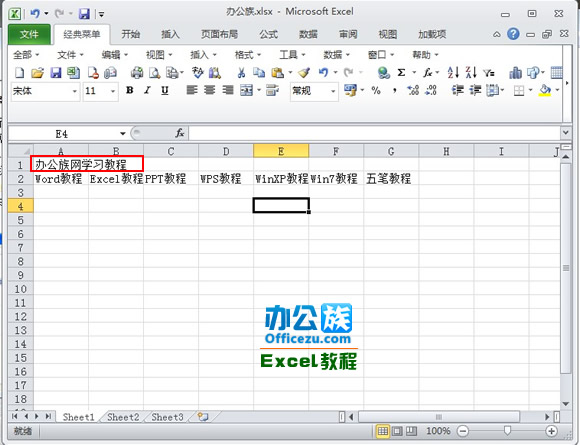
Task: Select column D header
Action: click(226, 151)
